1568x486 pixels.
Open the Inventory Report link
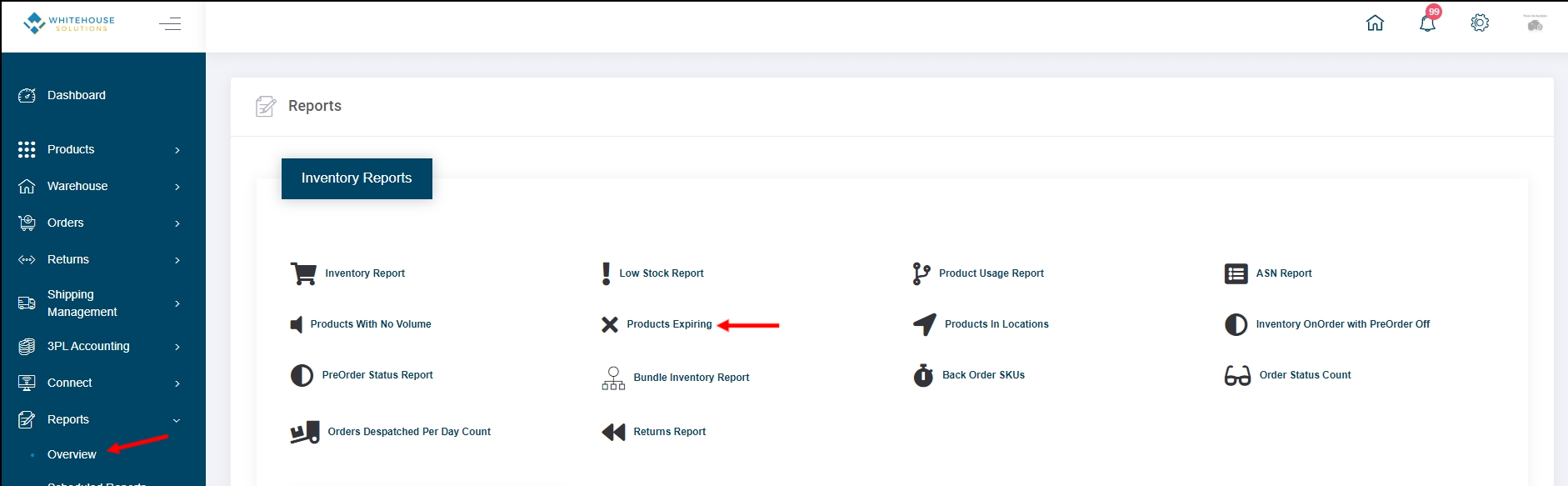(365, 273)
